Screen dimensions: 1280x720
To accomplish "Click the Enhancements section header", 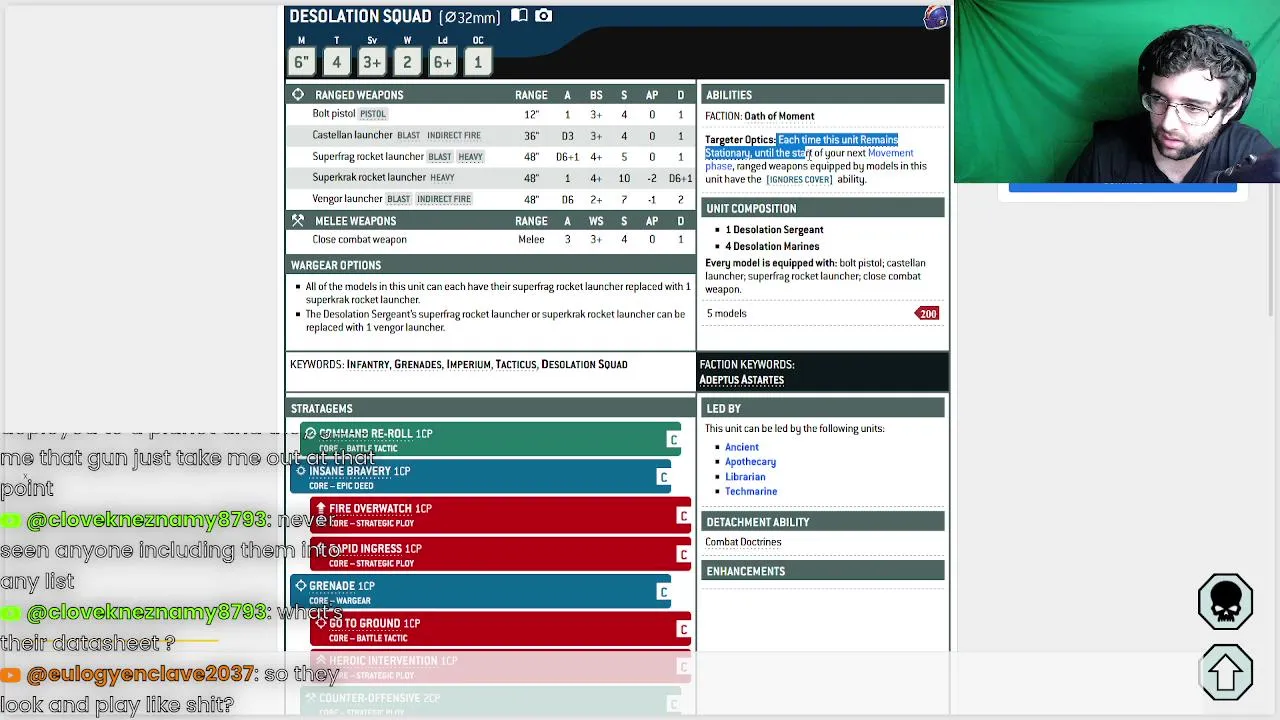I will click(822, 571).
